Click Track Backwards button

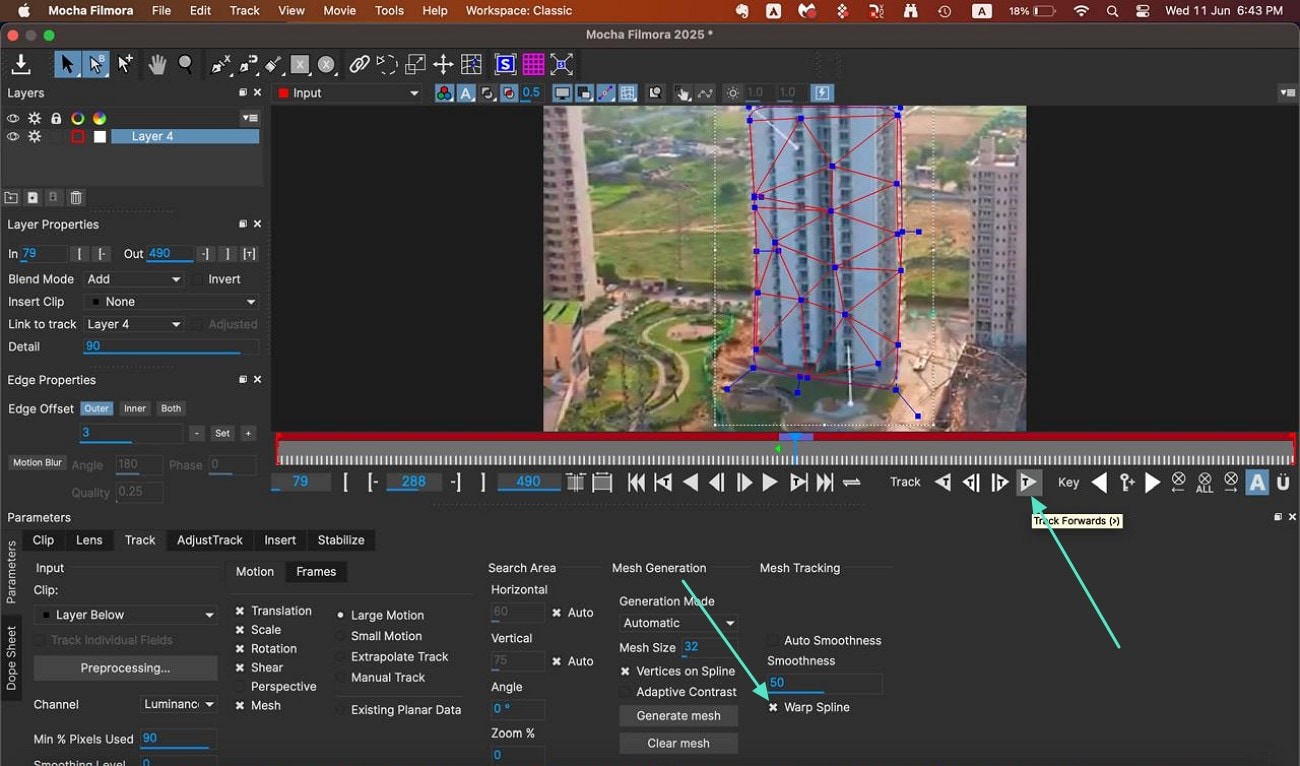point(943,483)
